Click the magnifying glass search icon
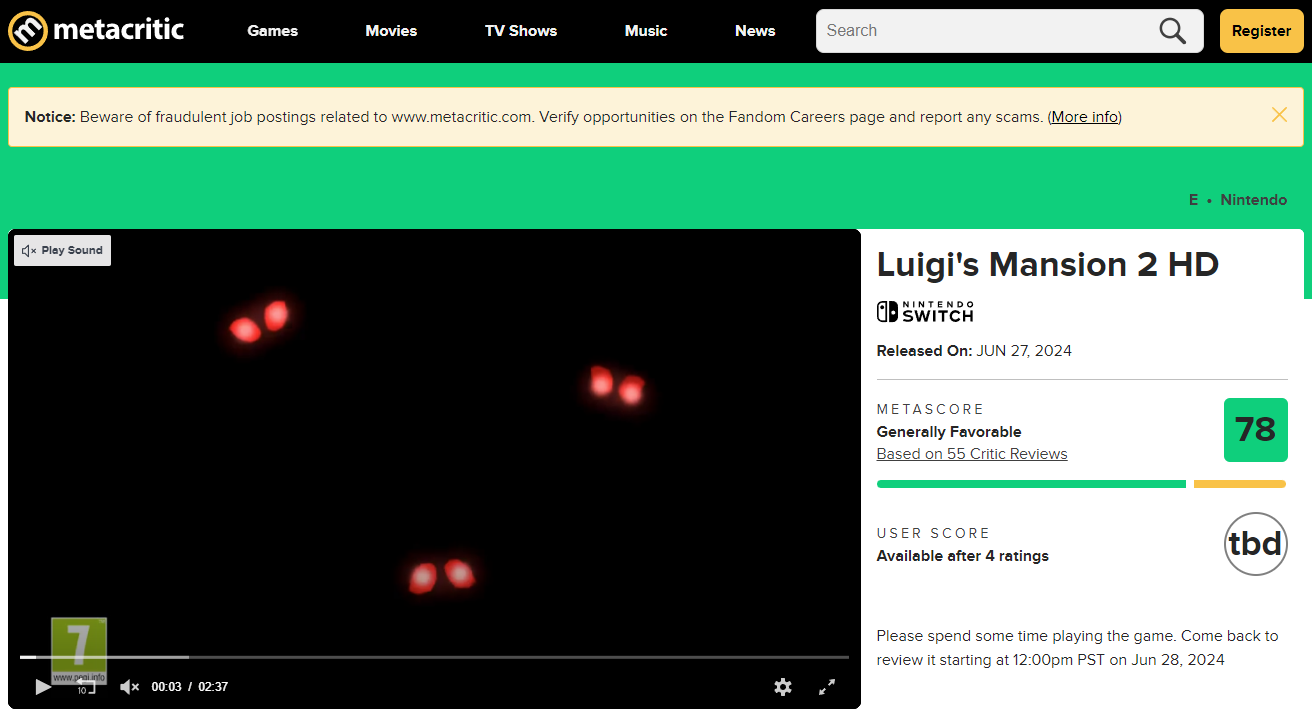This screenshot has width=1312, height=717. coord(1173,31)
